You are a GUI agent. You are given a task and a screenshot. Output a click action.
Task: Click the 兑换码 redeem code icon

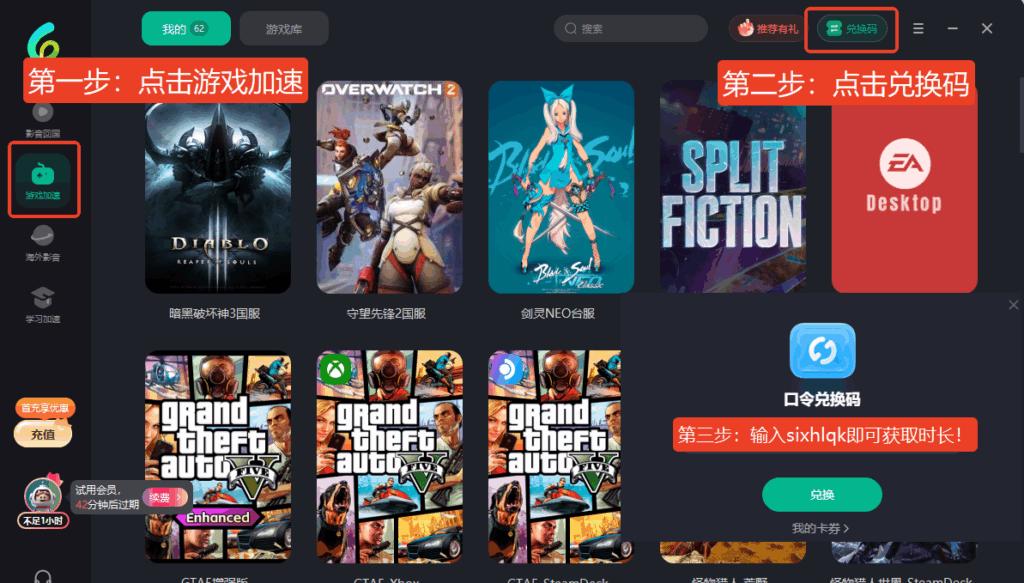(851, 29)
